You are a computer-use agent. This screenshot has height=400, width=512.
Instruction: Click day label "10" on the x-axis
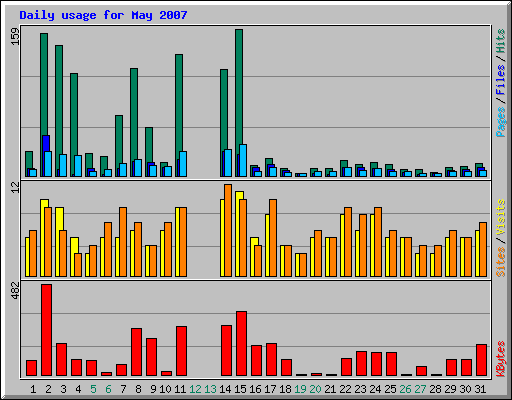(x=165, y=389)
